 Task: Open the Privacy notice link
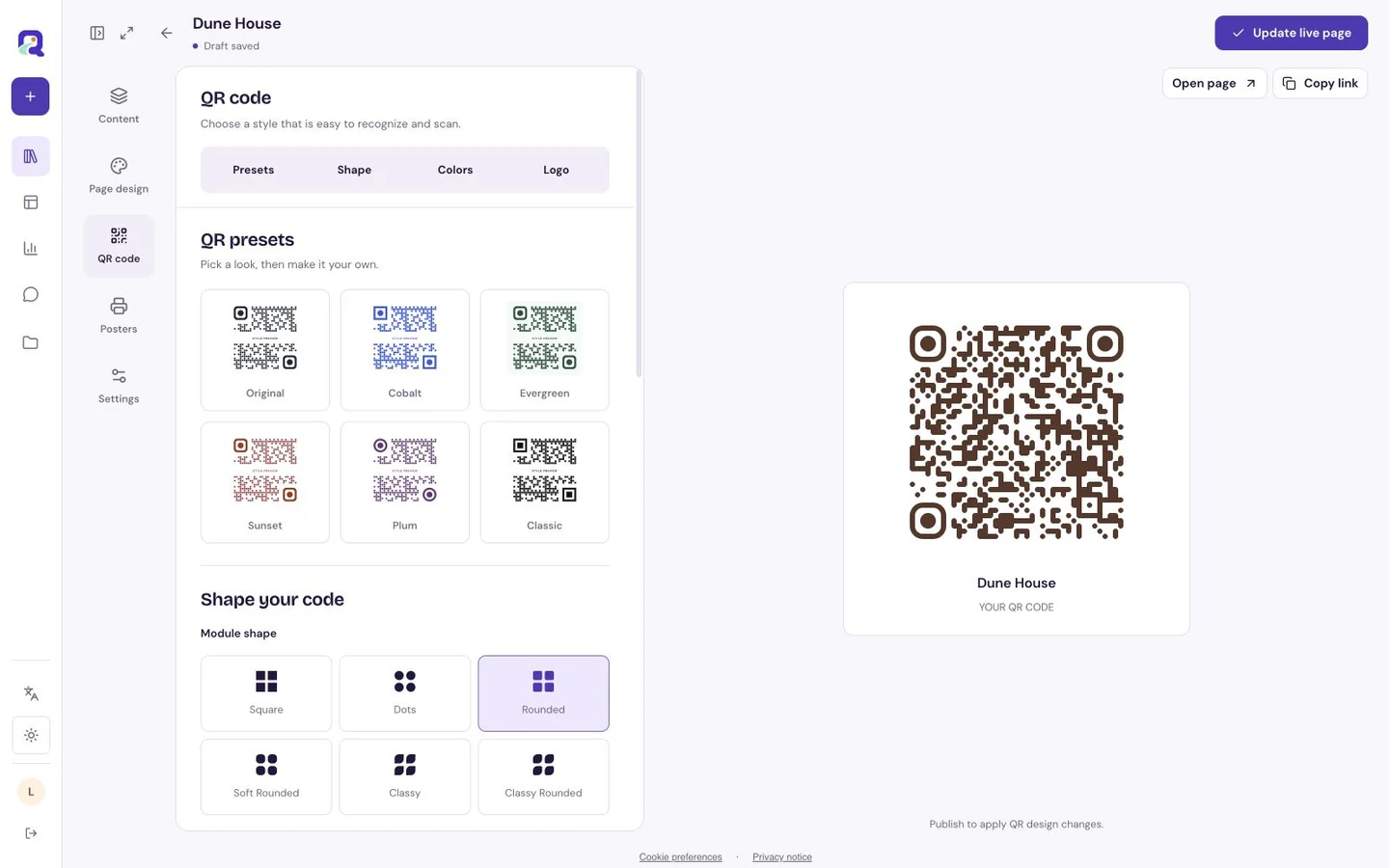click(x=782, y=857)
